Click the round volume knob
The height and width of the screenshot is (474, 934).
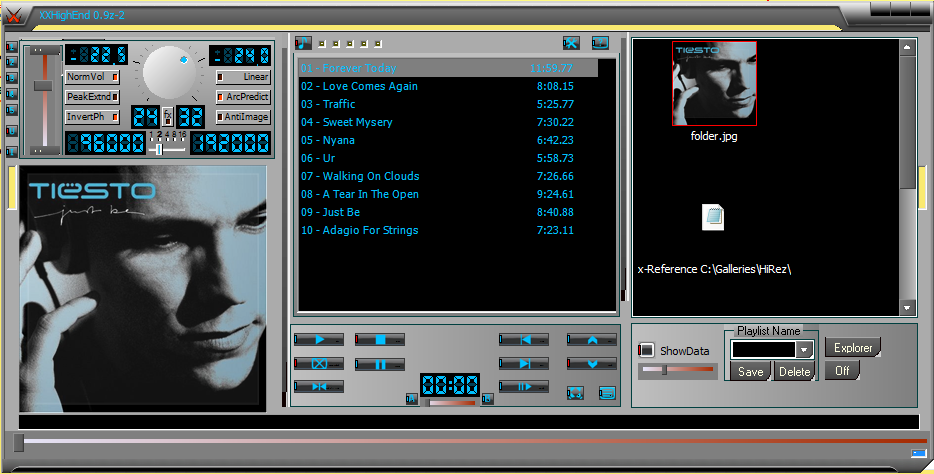click(169, 73)
